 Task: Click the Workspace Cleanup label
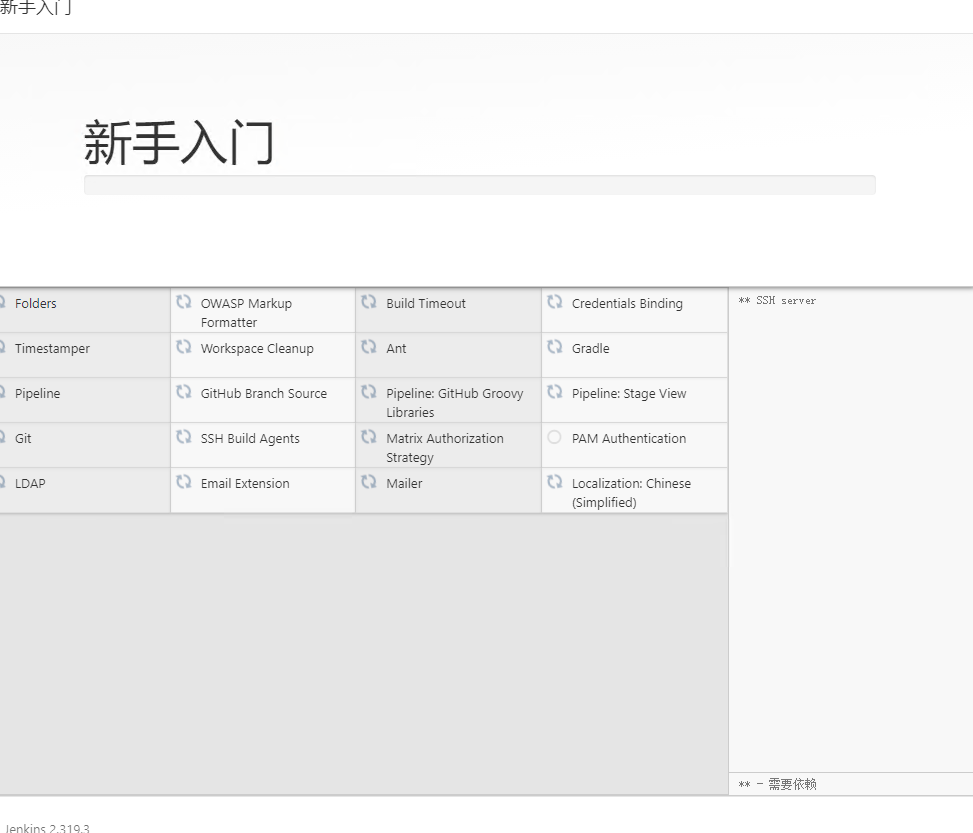coord(257,349)
